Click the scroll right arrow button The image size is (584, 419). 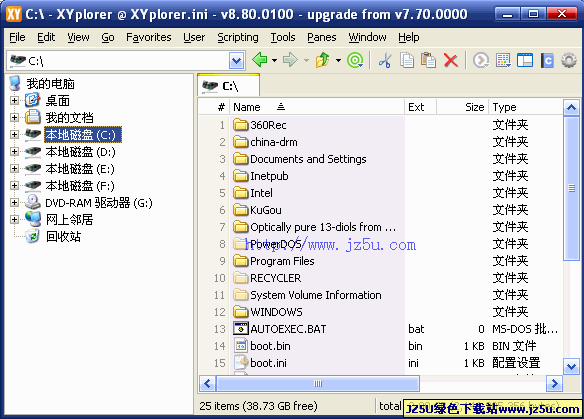click(554, 383)
